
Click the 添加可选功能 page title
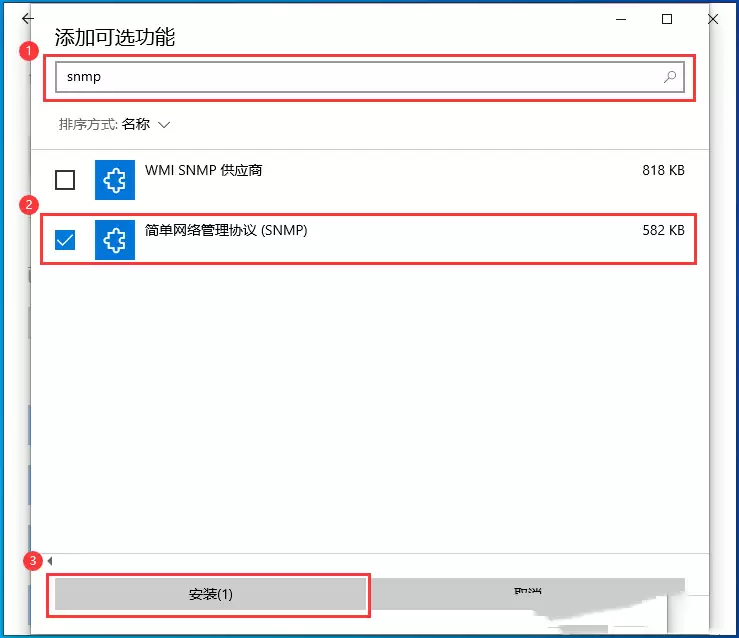(115, 37)
